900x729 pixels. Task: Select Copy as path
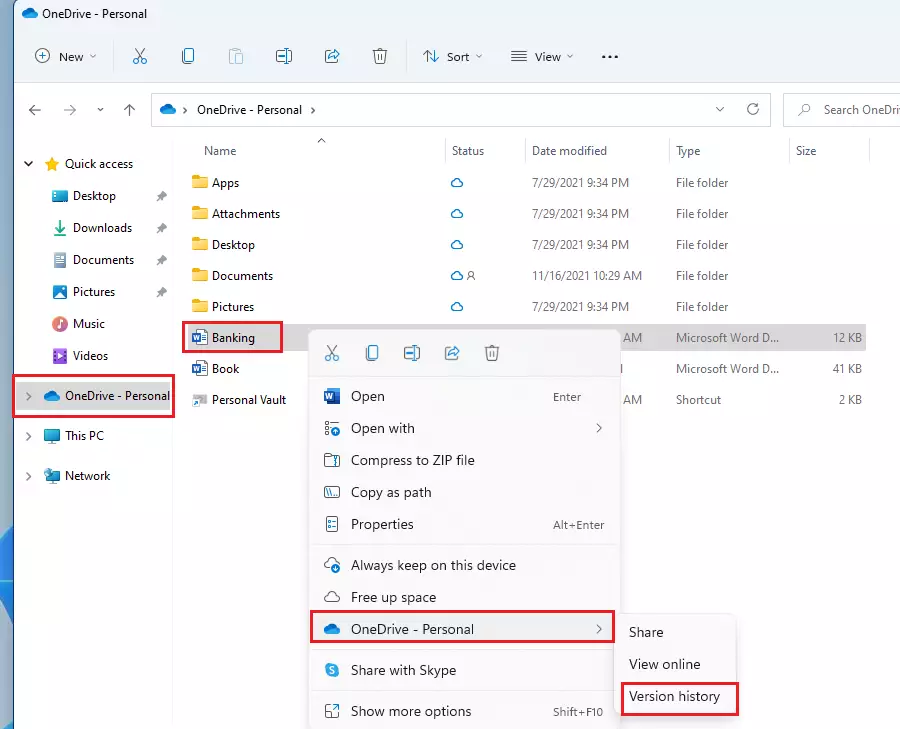(464, 493)
